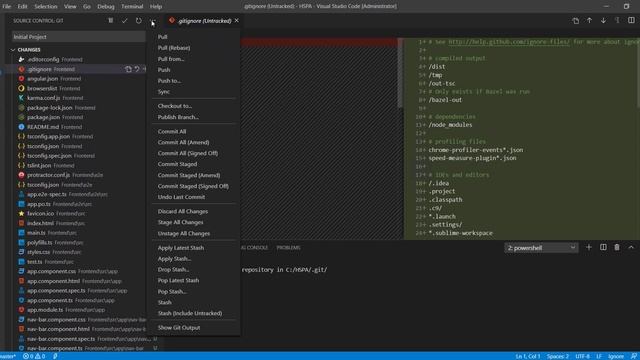640x360 pixels.
Task: Click Ln 1, Col 1 in status bar
Action: coord(527,356)
